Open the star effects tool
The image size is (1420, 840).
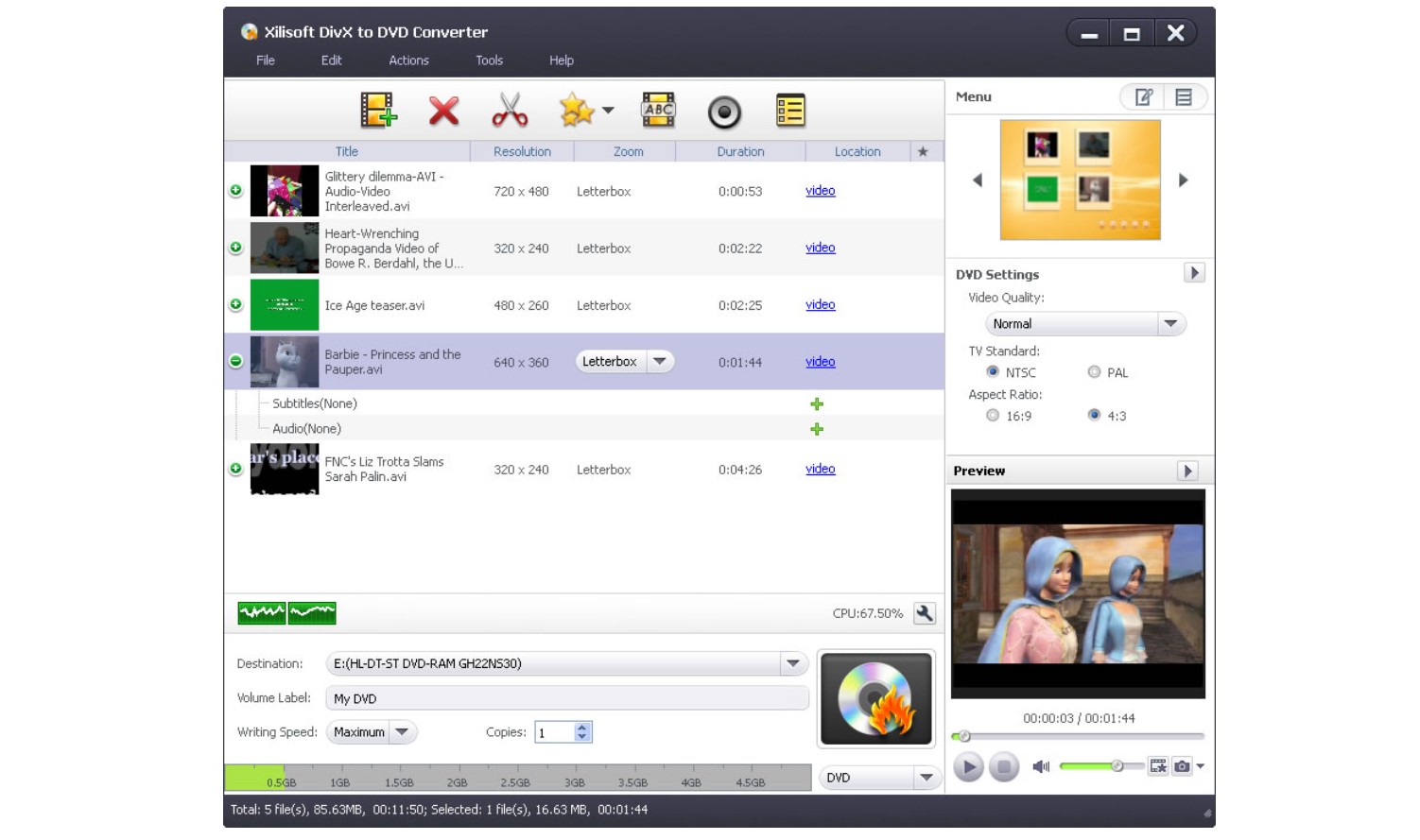point(576,111)
